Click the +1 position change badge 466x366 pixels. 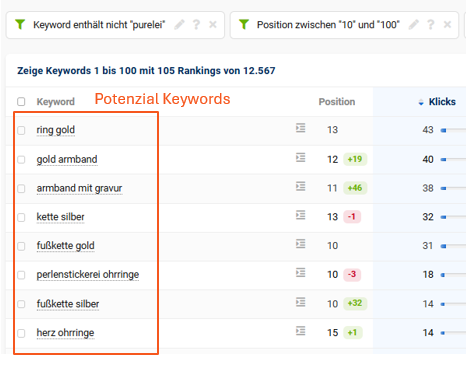(353, 332)
